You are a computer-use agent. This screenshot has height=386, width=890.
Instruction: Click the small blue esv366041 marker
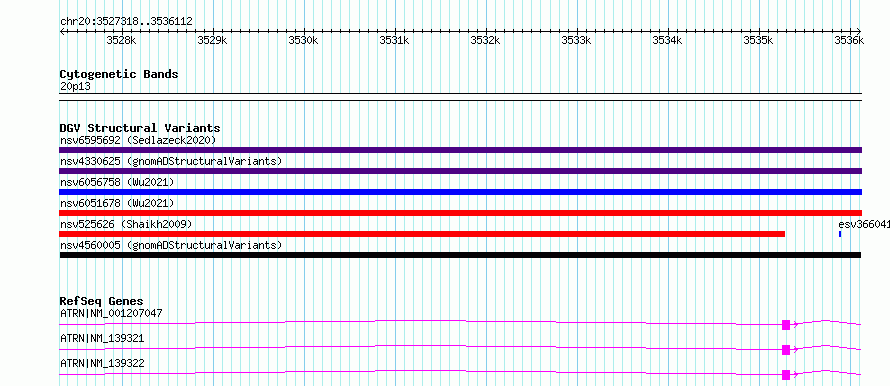coord(840,234)
